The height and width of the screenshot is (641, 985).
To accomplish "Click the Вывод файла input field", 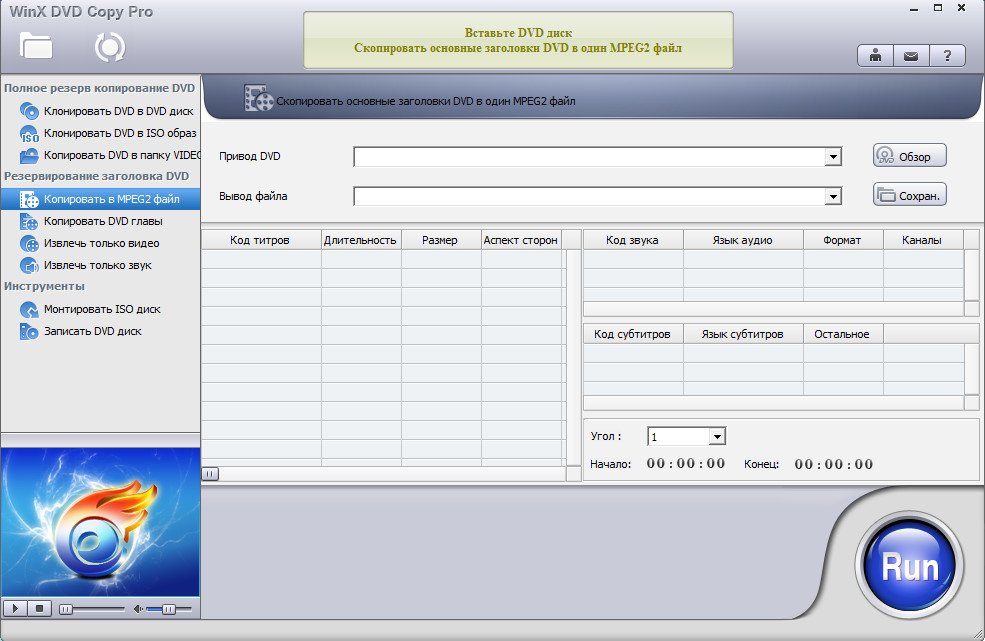I will point(589,197).
